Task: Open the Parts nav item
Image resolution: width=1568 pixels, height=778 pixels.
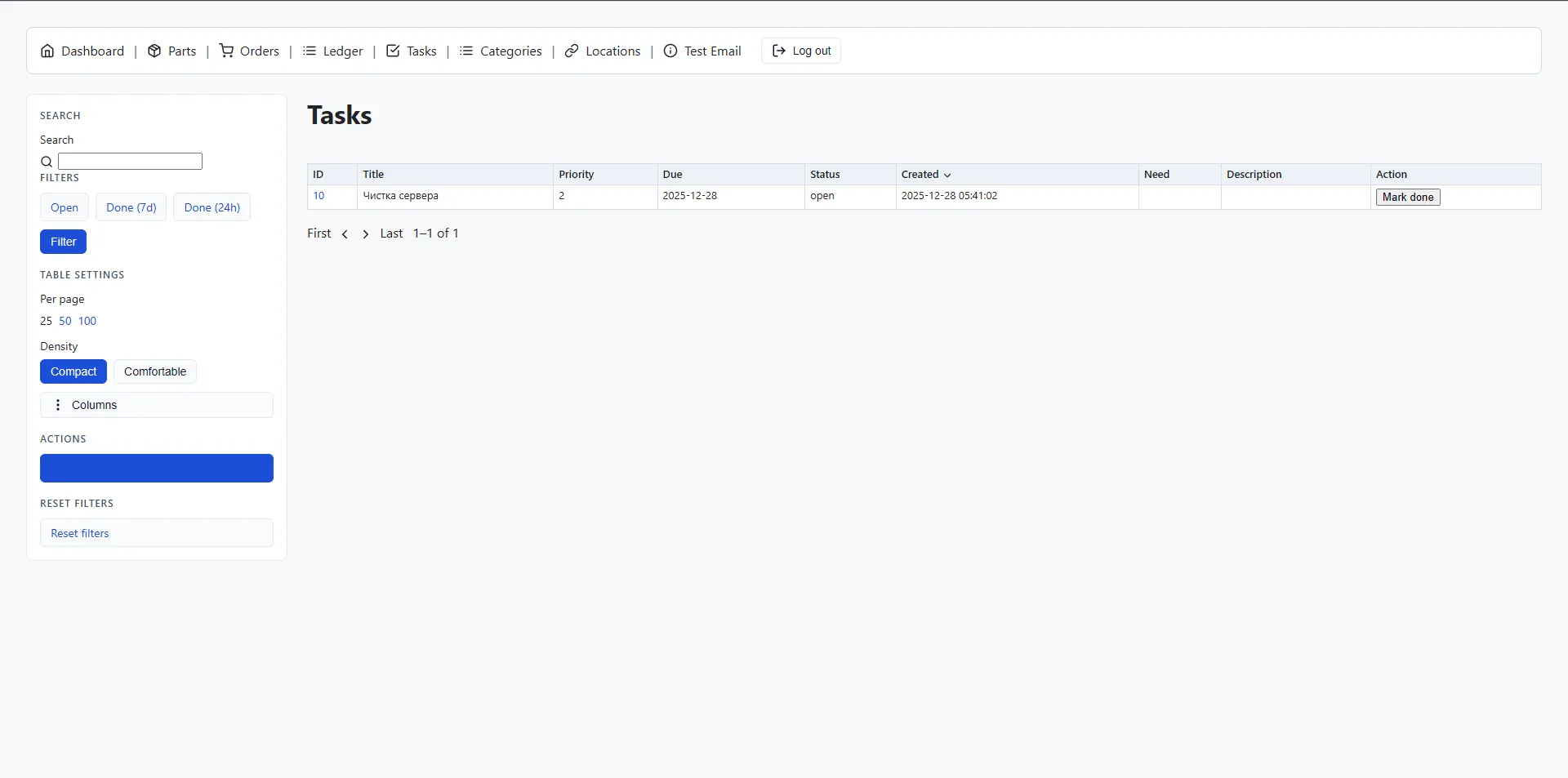Action: [x=171, y=51]
